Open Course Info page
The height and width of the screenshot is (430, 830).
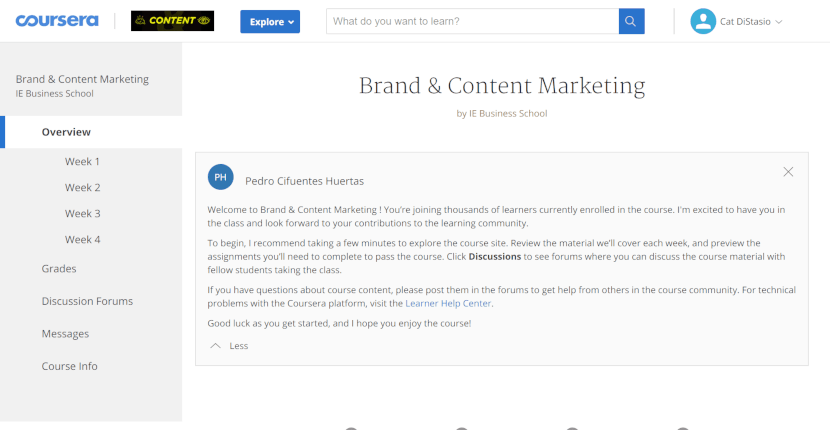tap(69, 366)
